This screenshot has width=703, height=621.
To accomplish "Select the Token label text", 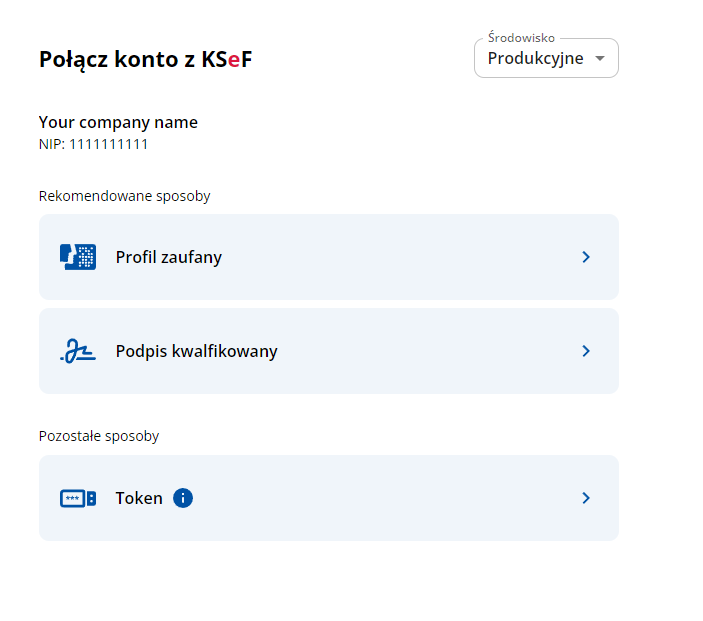I will point(139,498).
